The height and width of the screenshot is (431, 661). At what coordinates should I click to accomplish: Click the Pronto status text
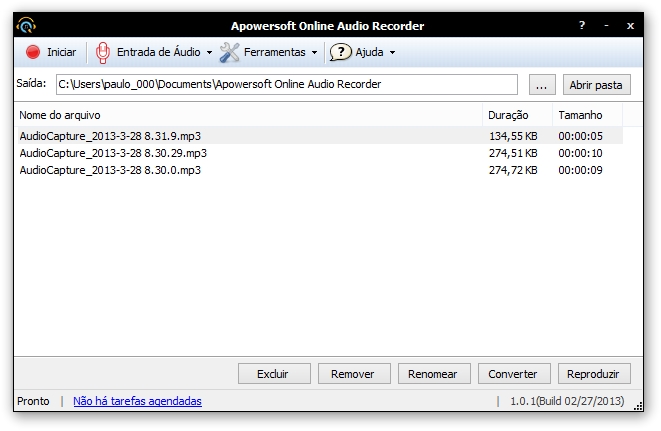click(33, 401)
